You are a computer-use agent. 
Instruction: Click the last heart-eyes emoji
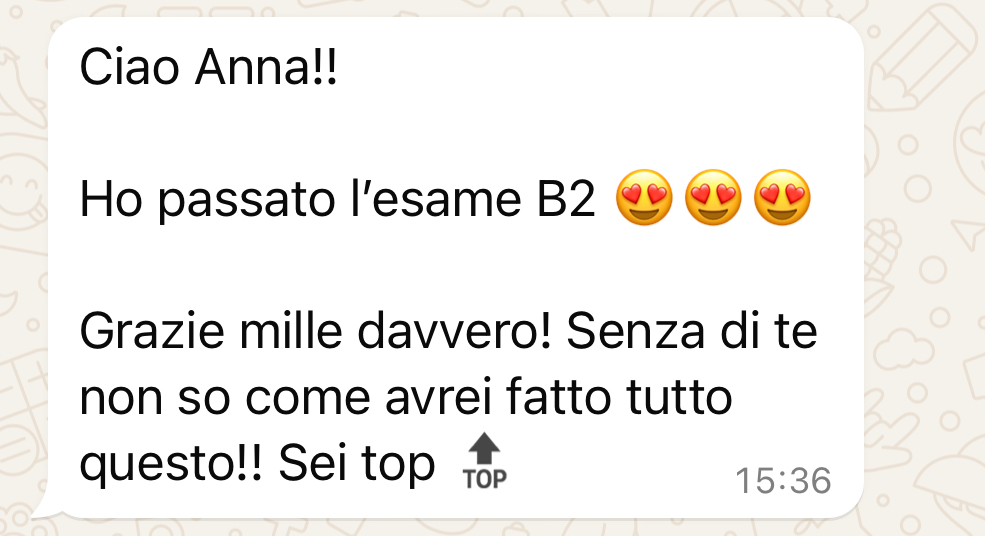coord(782,197)
